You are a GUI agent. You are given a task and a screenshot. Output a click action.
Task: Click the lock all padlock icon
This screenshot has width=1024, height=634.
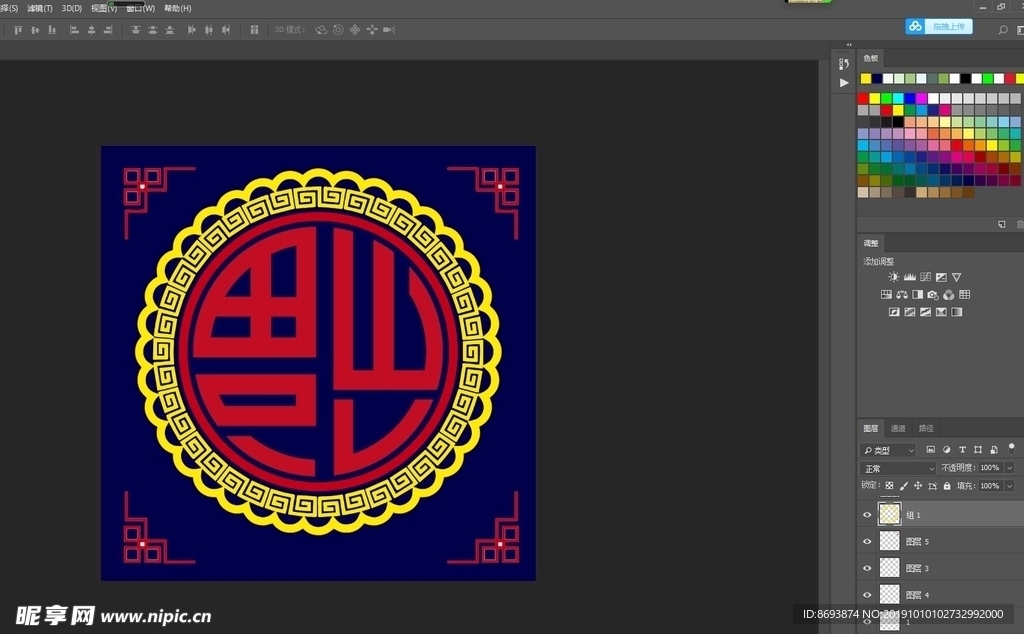[946, 486]
